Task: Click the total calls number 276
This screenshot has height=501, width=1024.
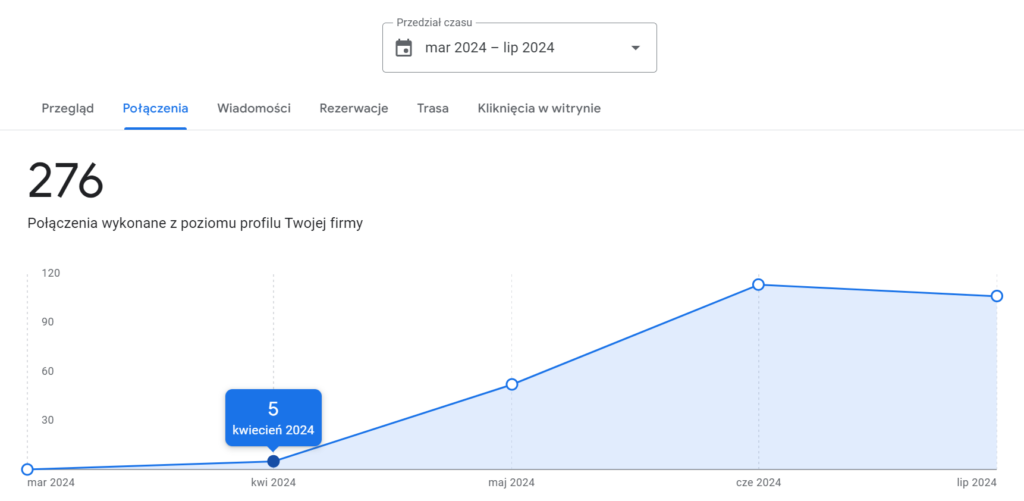Action: point(66,181)
